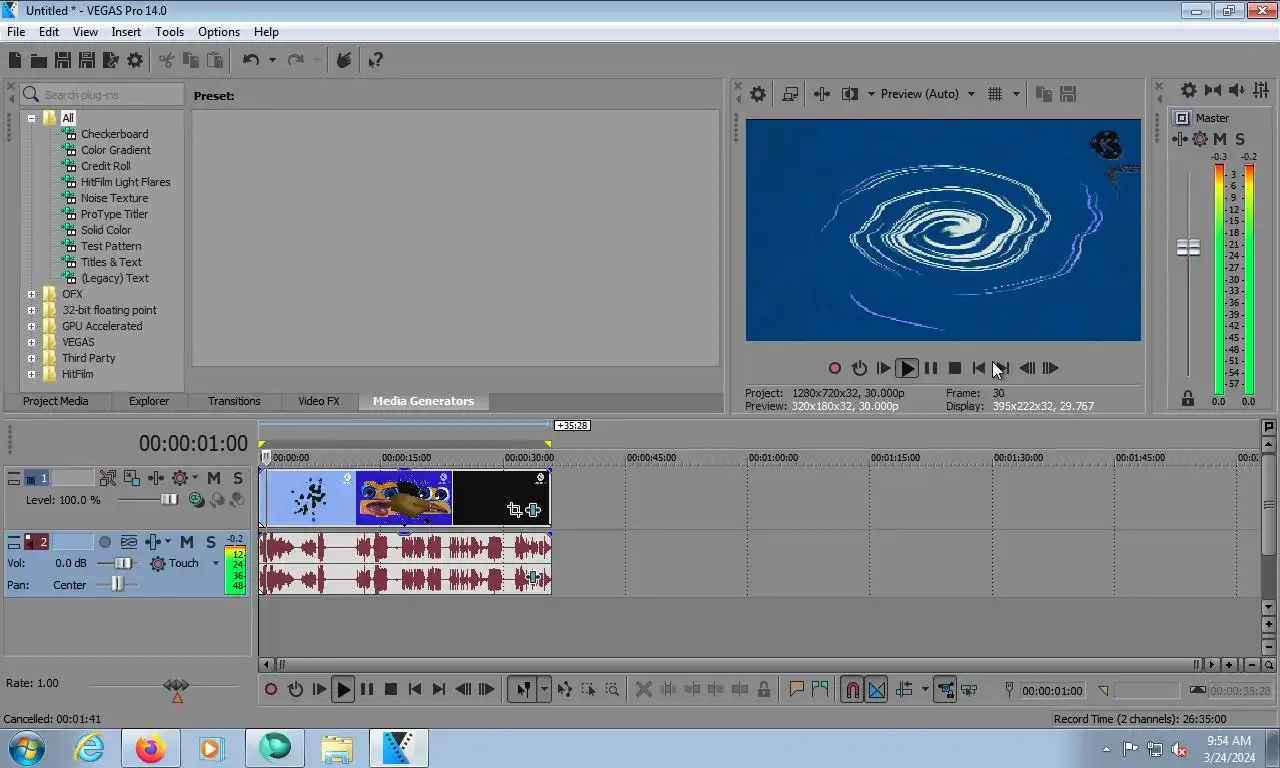The image size is (1280, 768).
Task: Click the Insert Region icon in the timeline toolbar
Action: (820, 689)
